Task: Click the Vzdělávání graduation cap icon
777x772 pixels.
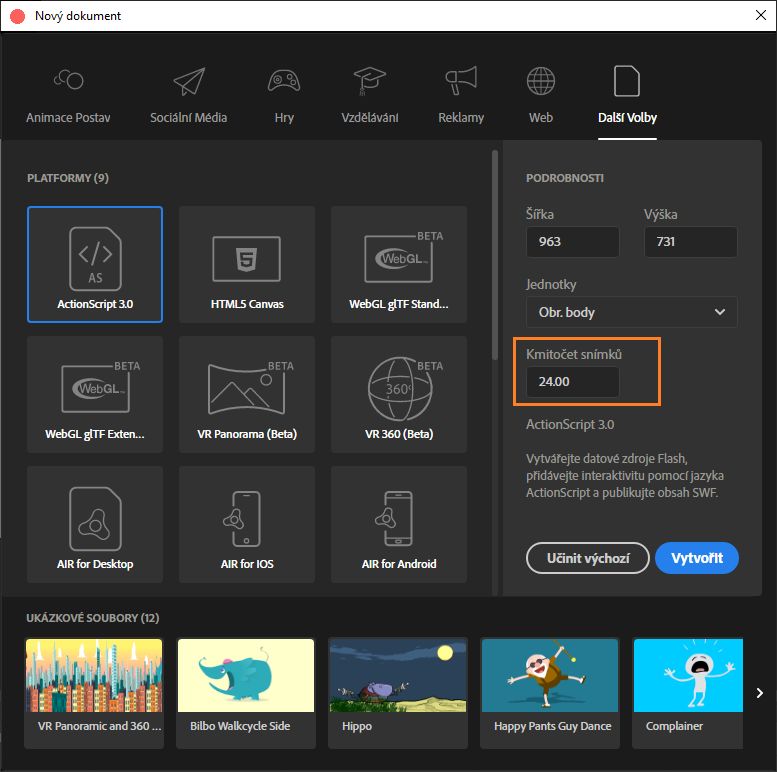Action: coord(370,81)
